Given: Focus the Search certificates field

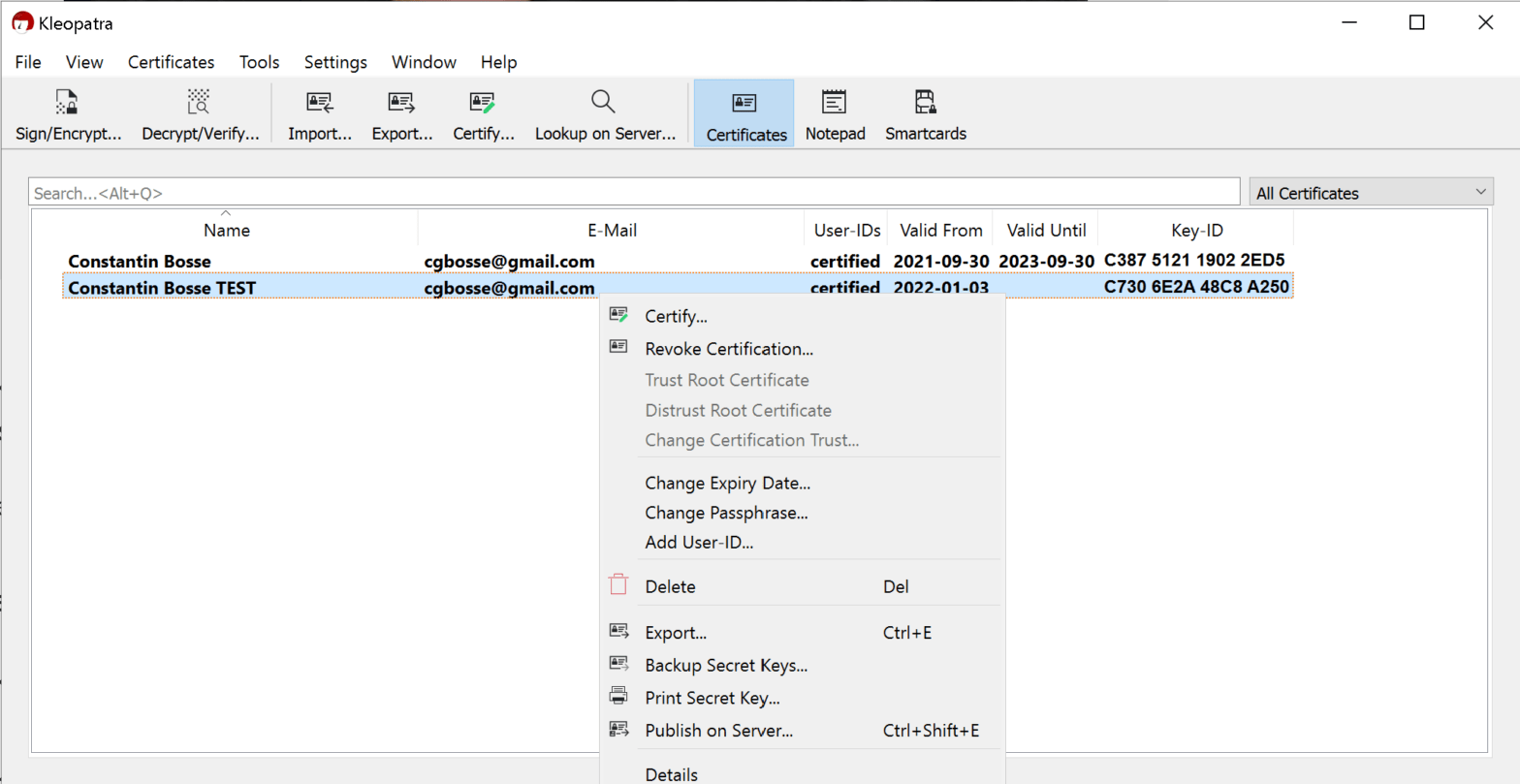Looking at the screenshot, I should (x=634, y=193).
